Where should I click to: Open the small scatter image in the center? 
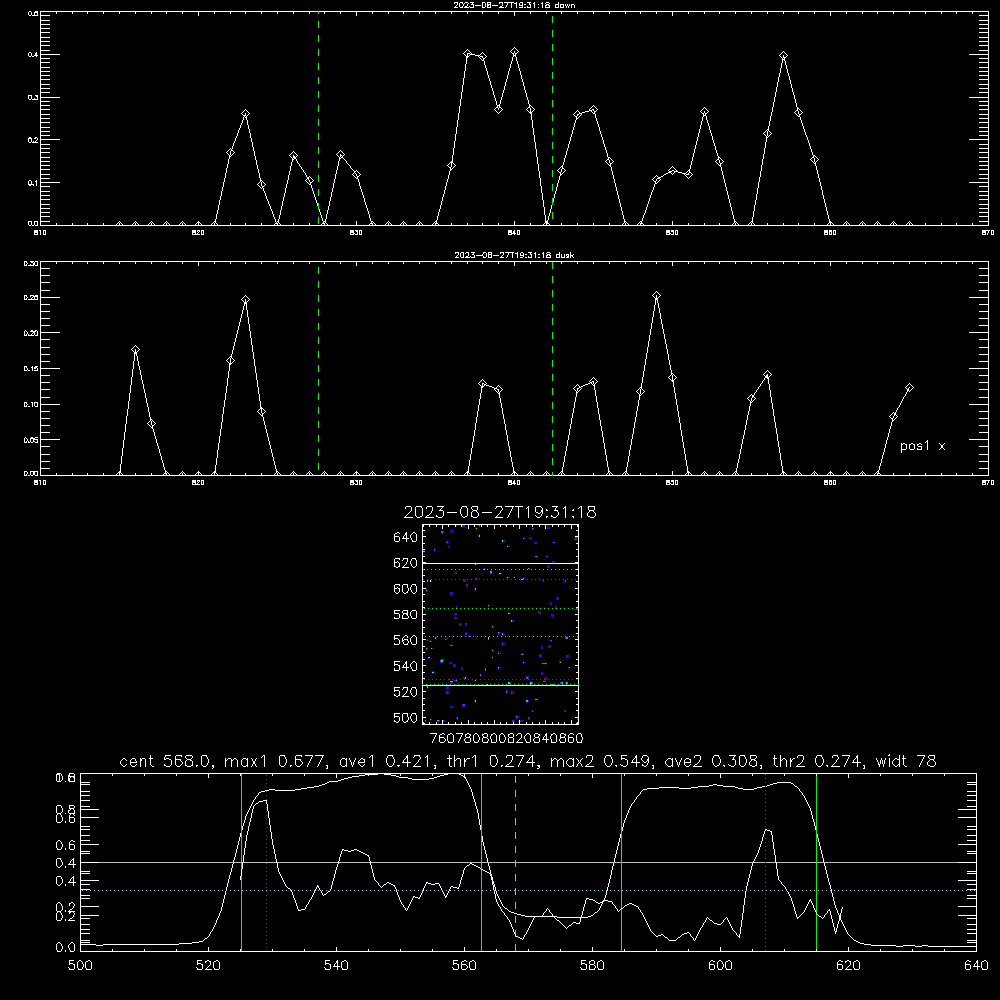click(x=500, y=624)
